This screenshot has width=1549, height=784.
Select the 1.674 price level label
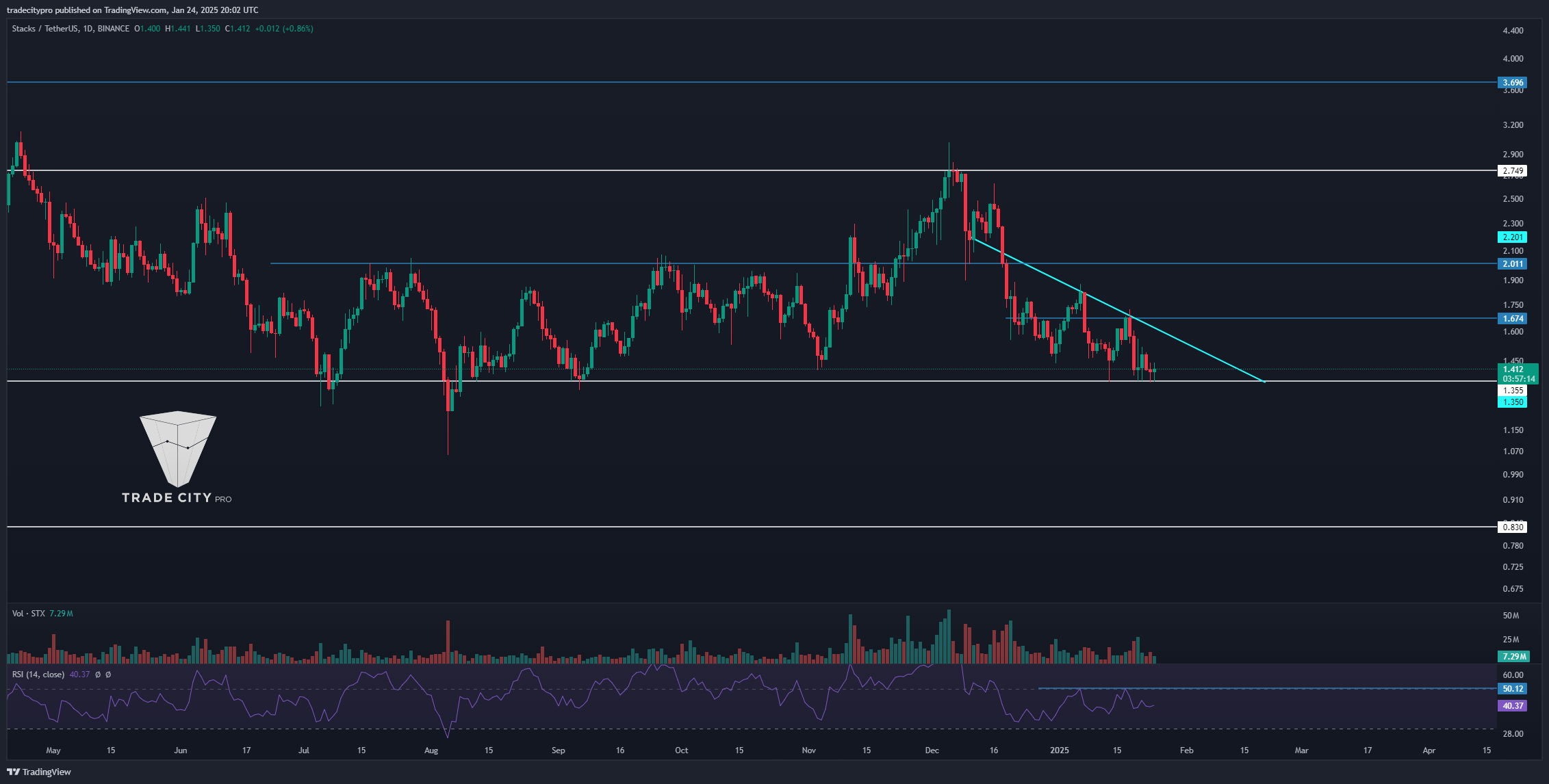click(x=1512, y=319)
